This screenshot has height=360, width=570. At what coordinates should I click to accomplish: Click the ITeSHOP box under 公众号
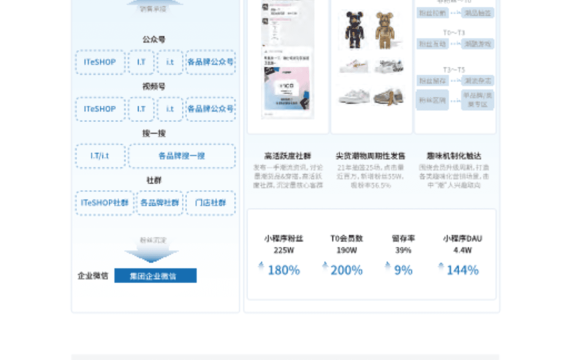[100, 62]
